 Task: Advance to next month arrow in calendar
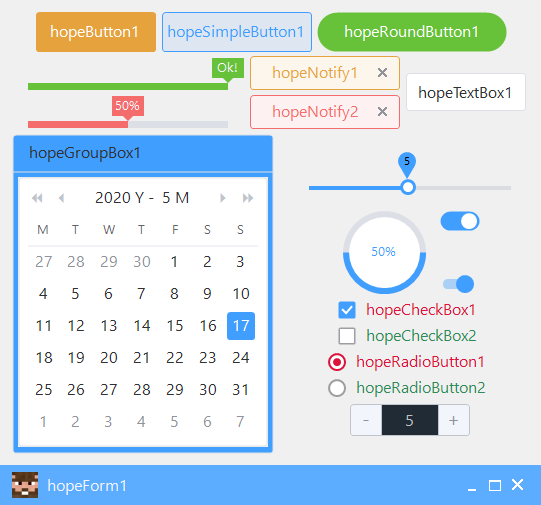[x=223, y=198]
